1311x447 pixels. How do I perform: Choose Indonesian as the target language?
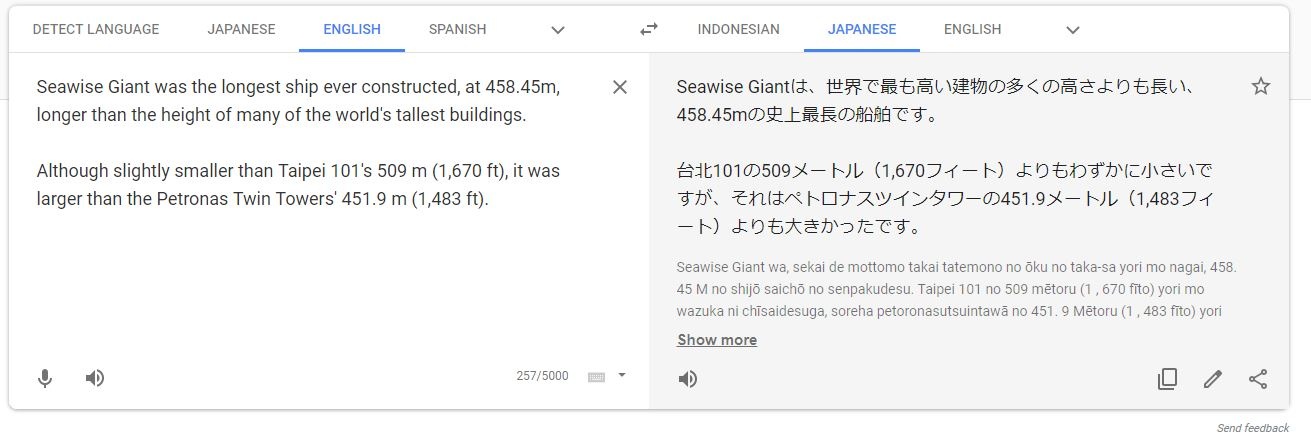pyautogui.click(x=738, y=29)
